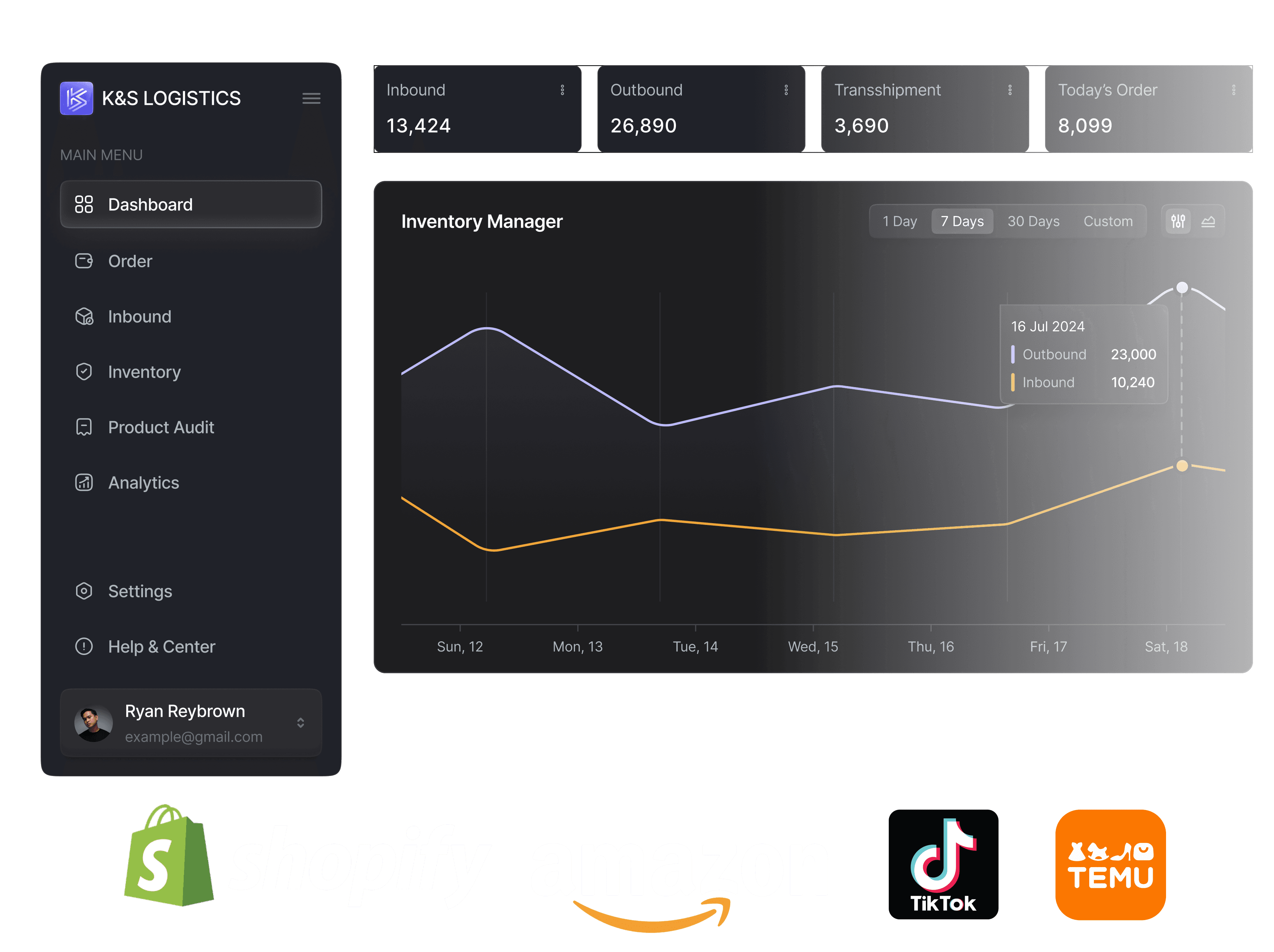Open Help & Center icon

coord(85,645)
